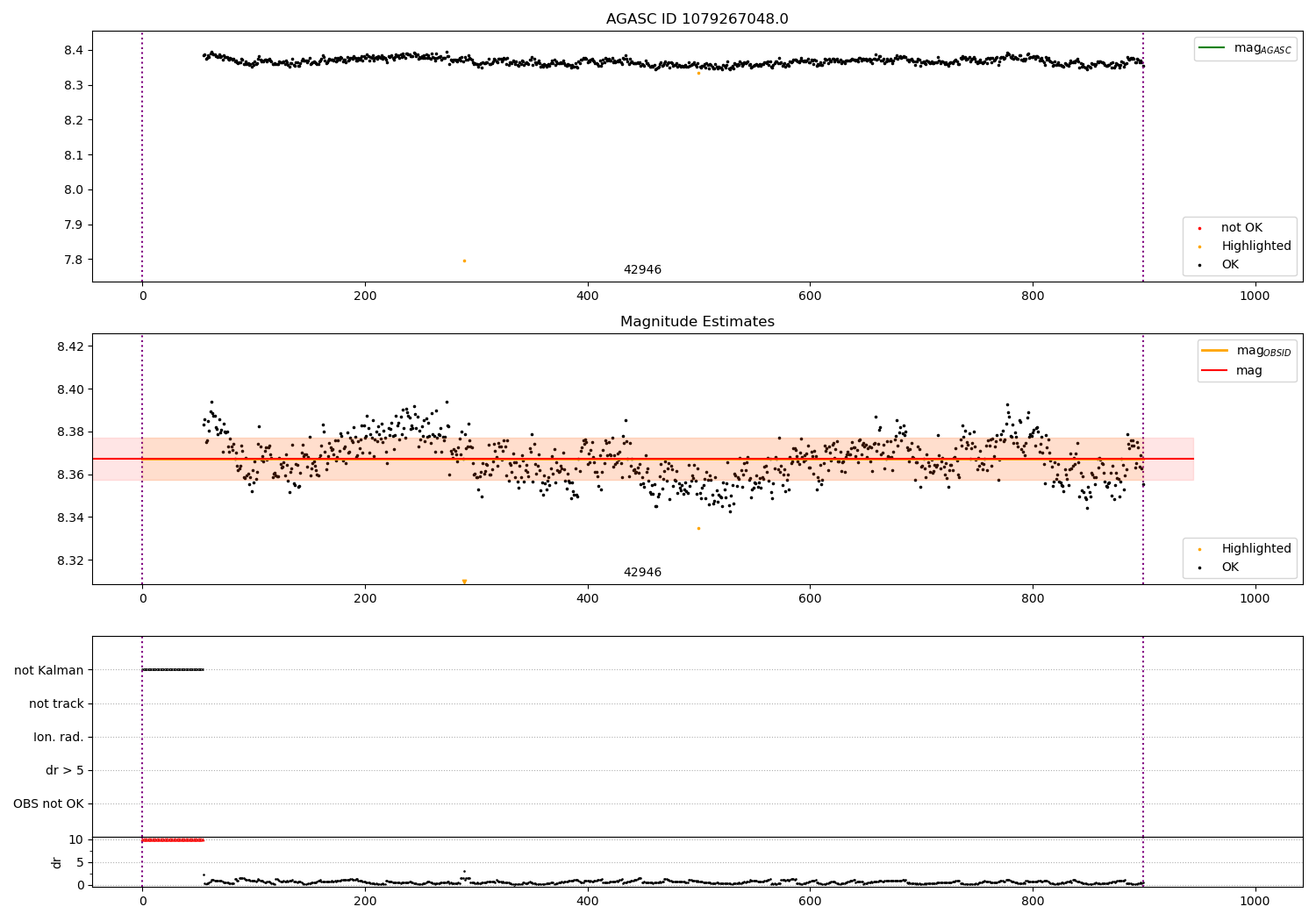Screen dimensions: 1316x921
Task: Click the 8.42 y-axis tick label
Action: coord(70,347)
